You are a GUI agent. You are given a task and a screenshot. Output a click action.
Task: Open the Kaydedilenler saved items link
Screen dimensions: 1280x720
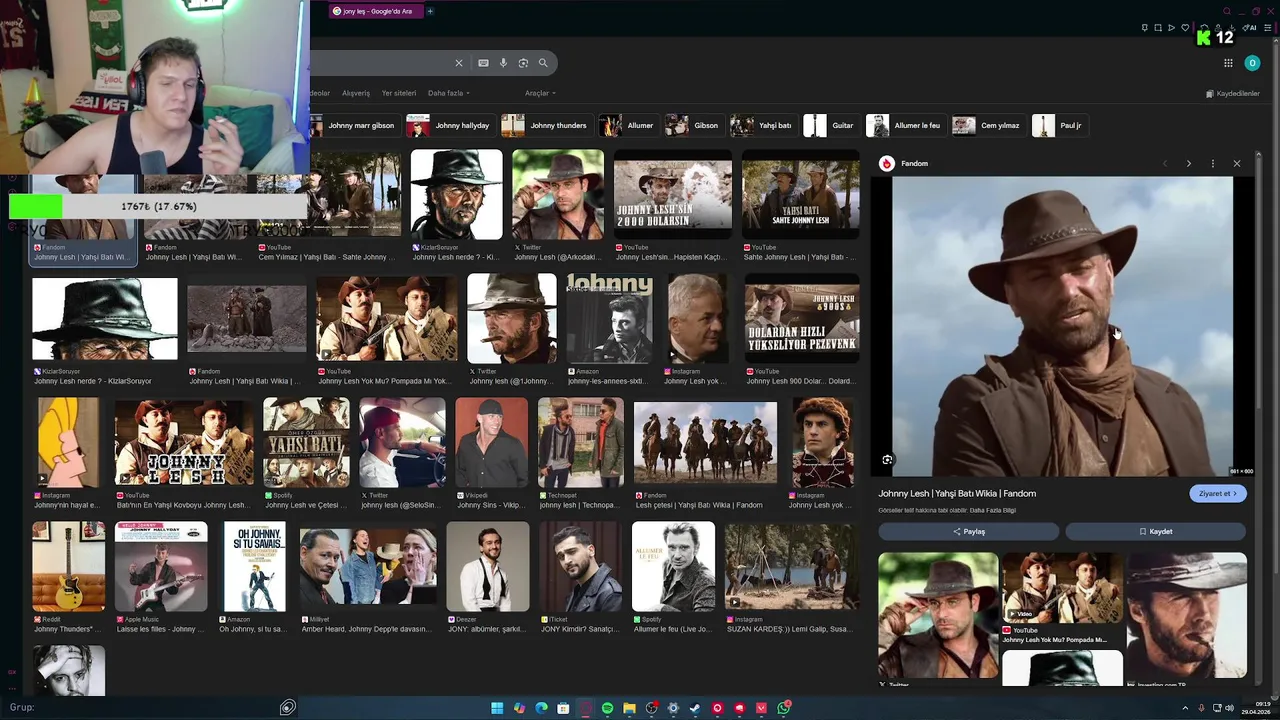click(1233, 93)
